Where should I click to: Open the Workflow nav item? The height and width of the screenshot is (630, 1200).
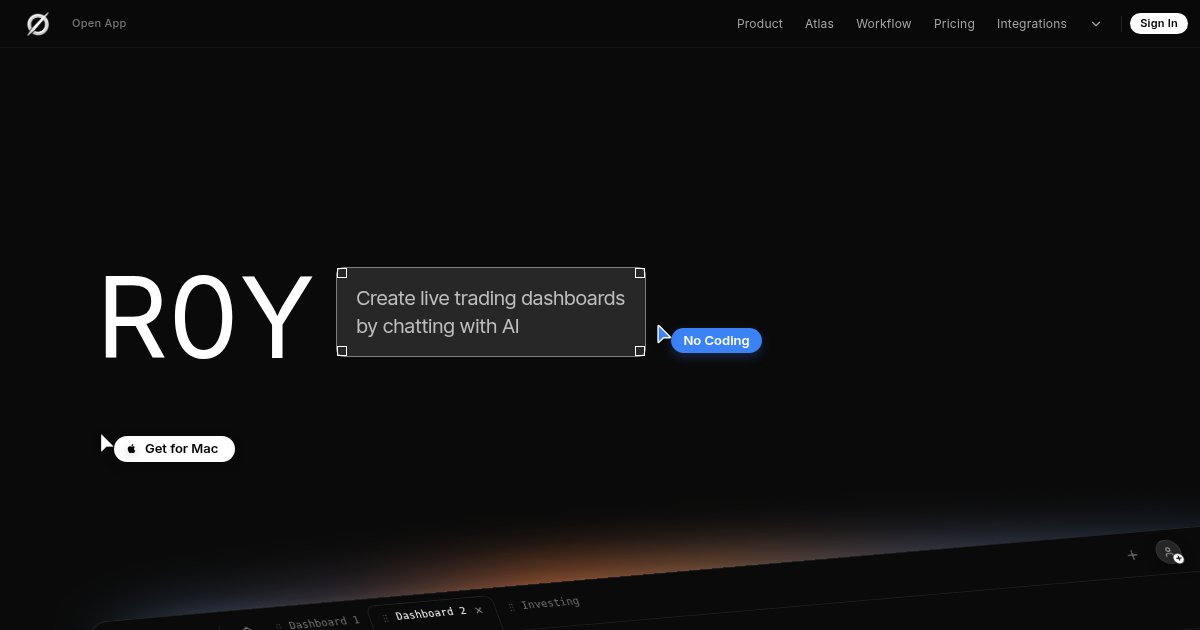tap(884, 24)
